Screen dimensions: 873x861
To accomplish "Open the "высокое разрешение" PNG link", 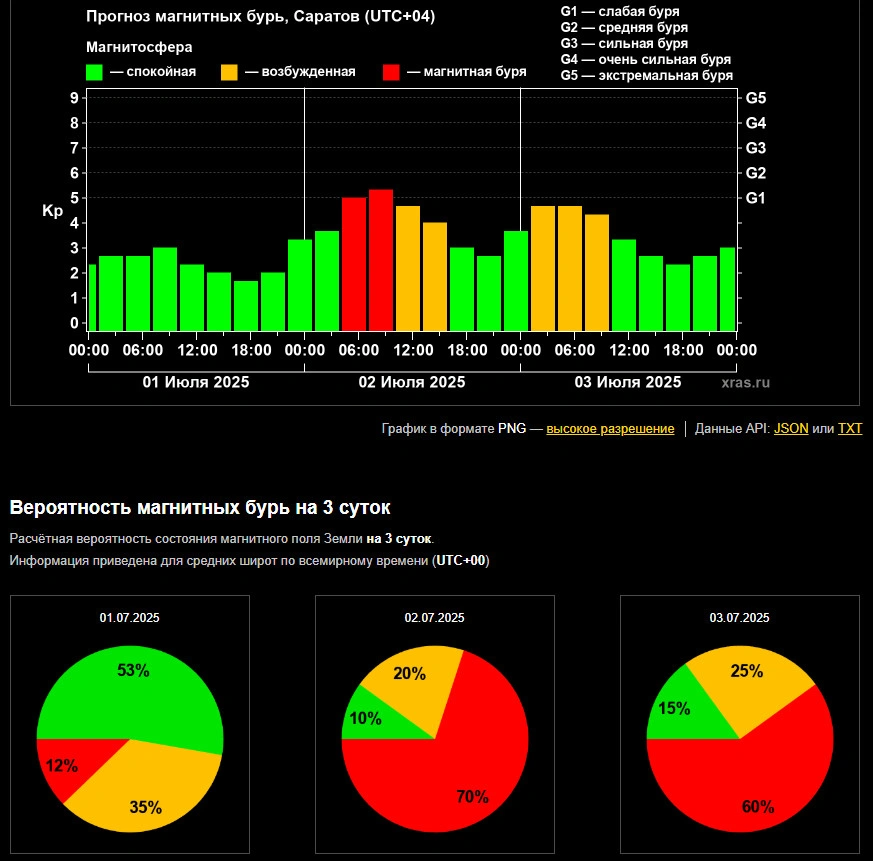I will click(609, 429).
